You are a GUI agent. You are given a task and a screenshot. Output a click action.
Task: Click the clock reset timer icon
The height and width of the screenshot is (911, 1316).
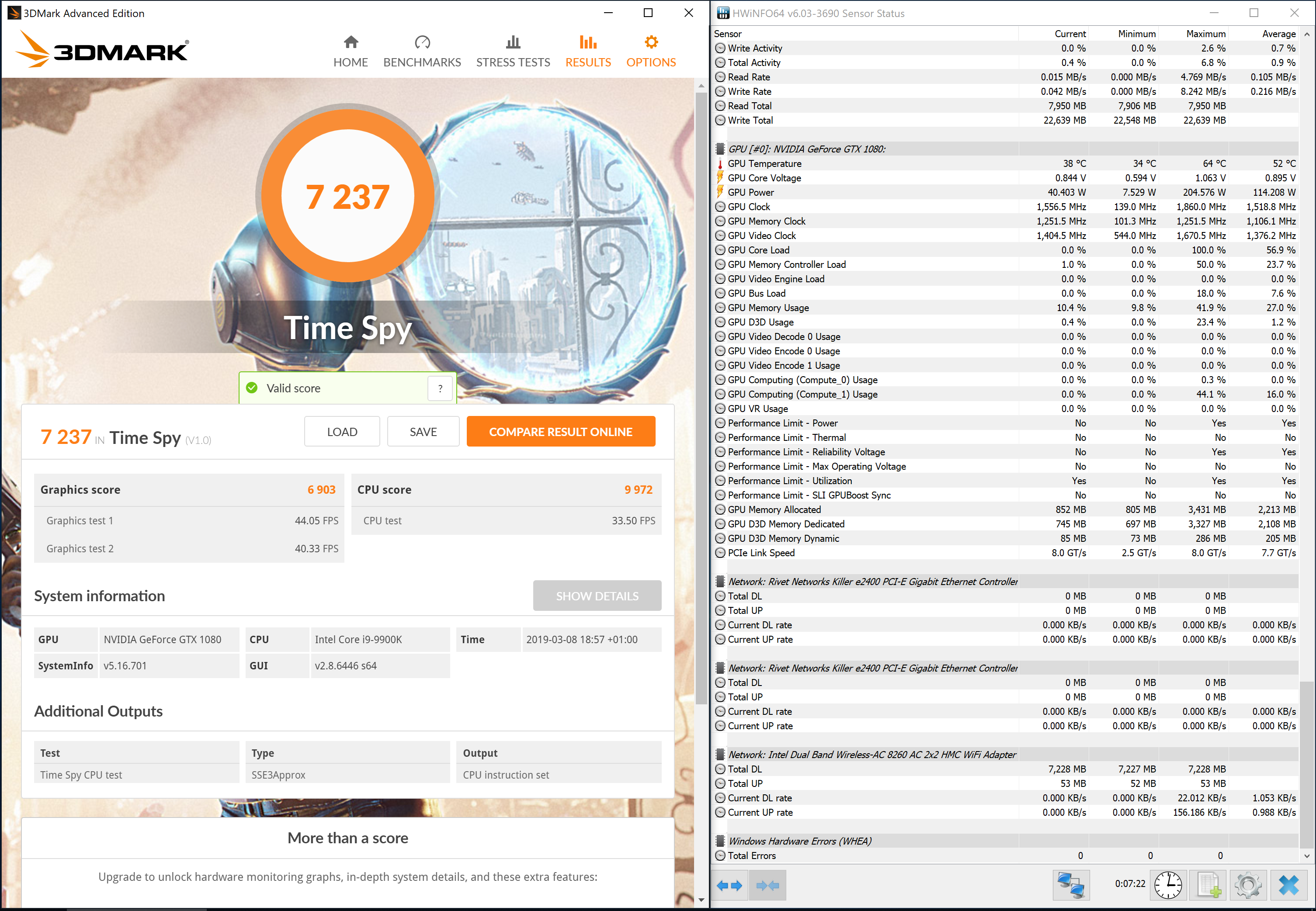(x=1168, y=885)
